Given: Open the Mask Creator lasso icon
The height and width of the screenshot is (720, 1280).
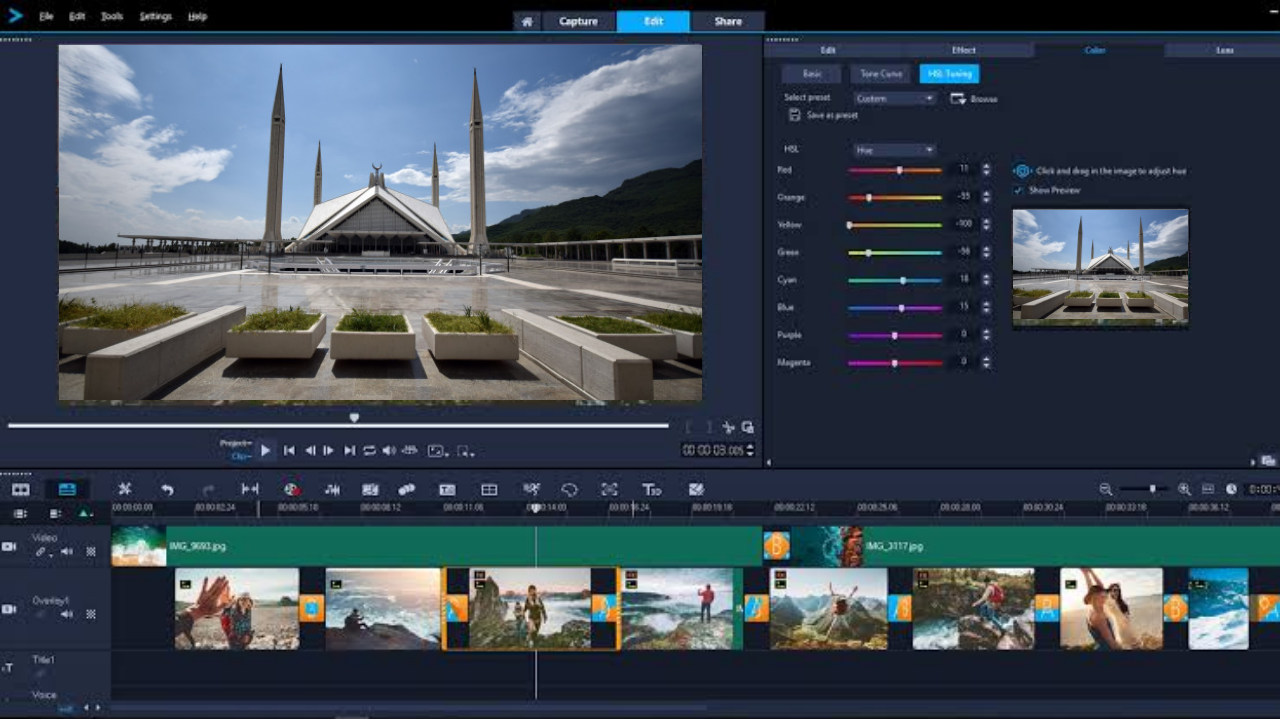Looking at the screenshot, I should [569, 489].
